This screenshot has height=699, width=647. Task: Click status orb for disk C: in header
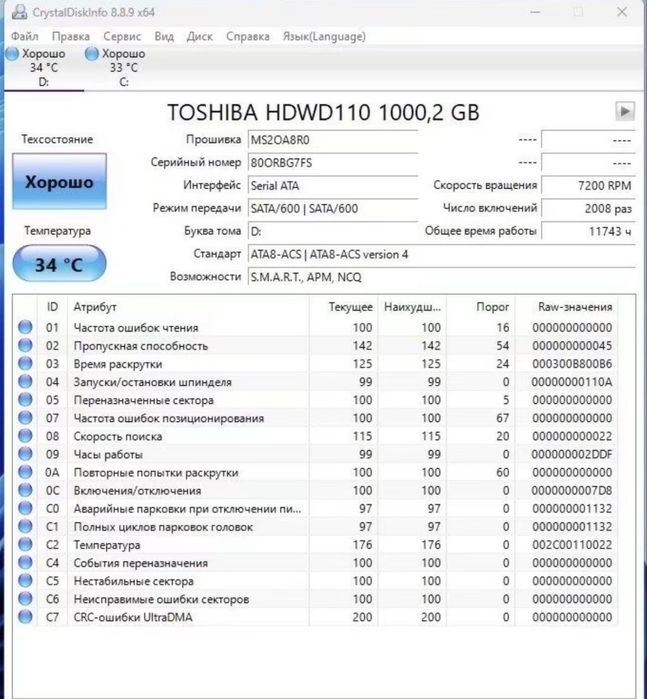tap(92, 53)
